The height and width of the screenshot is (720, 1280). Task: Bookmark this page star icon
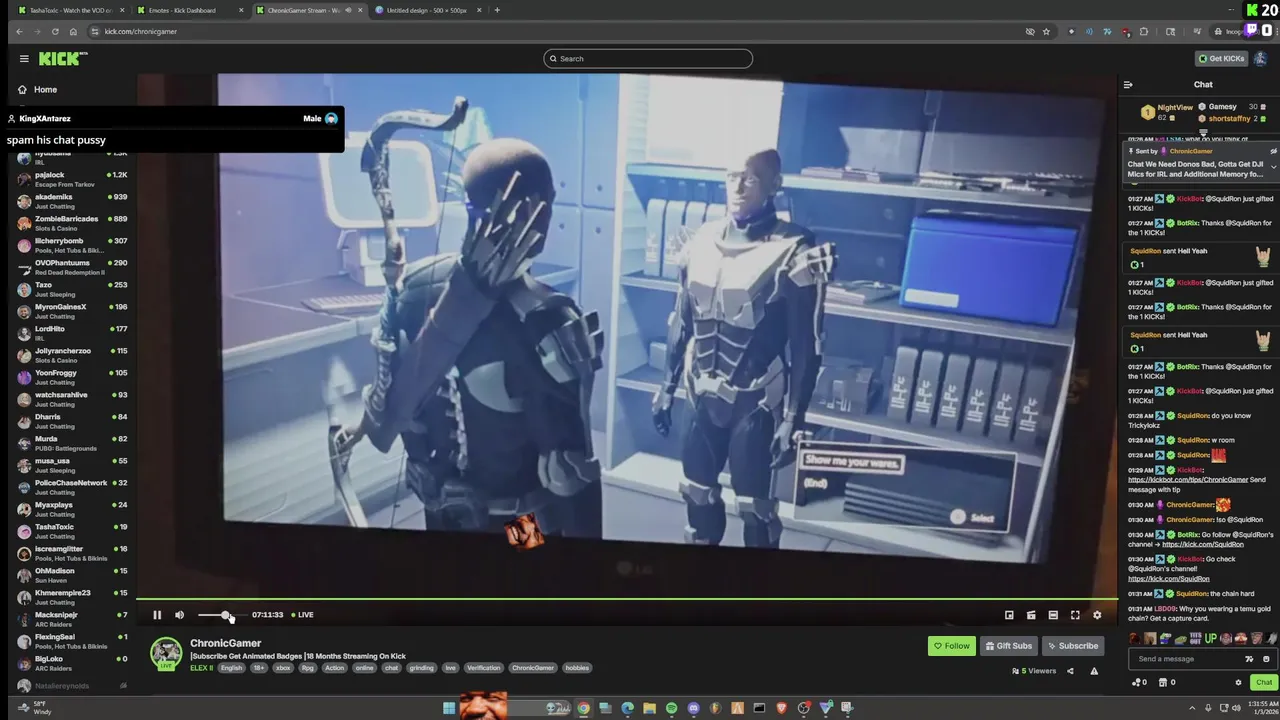[x=1046, y=32]
